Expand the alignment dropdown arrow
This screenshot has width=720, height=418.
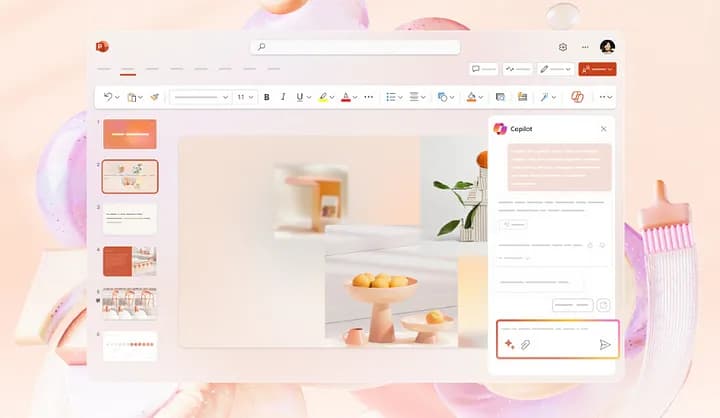pyautogui.click(x=423, y=97)
